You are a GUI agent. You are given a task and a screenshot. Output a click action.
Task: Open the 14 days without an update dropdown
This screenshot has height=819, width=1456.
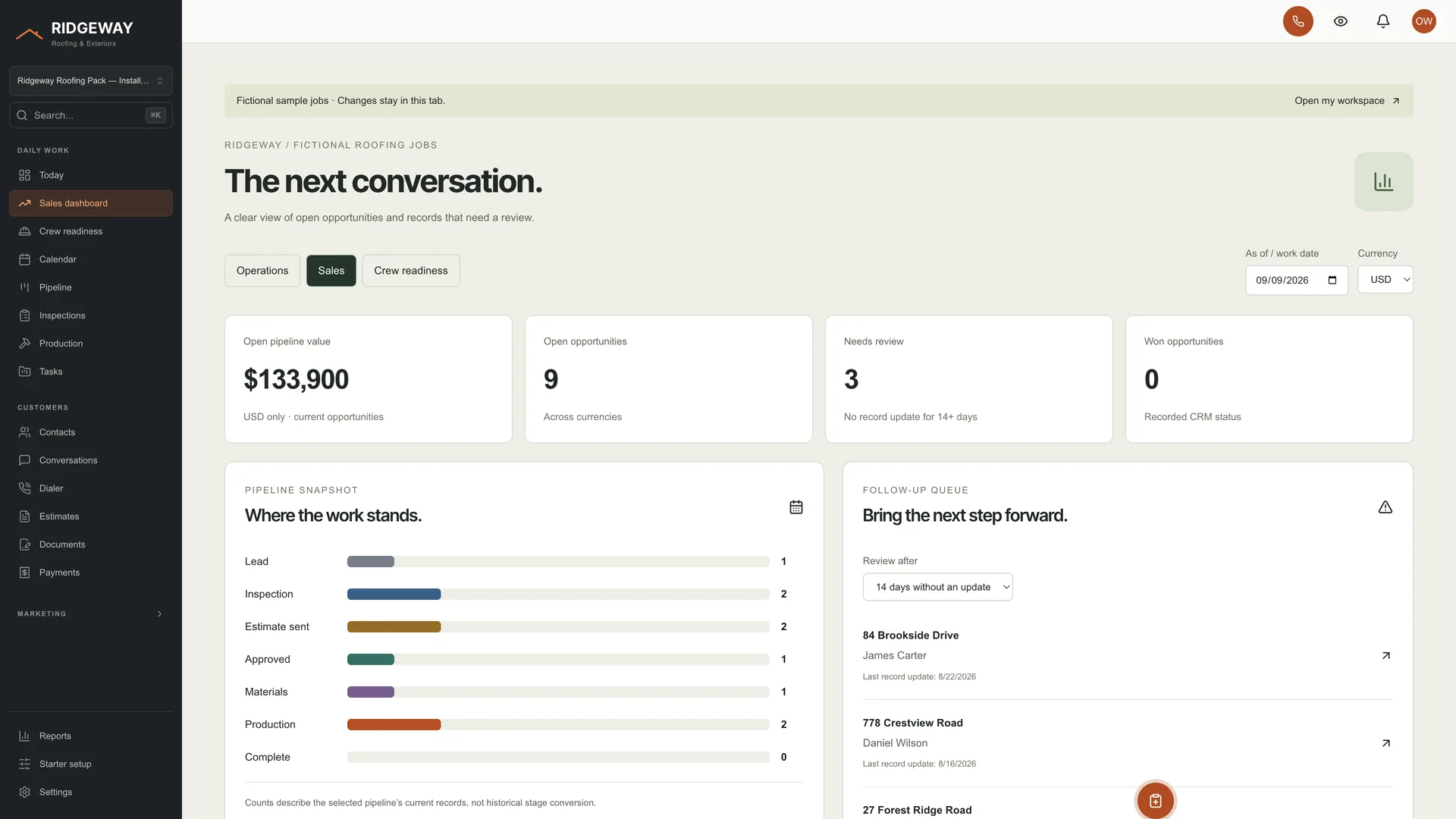pos(937,587)
